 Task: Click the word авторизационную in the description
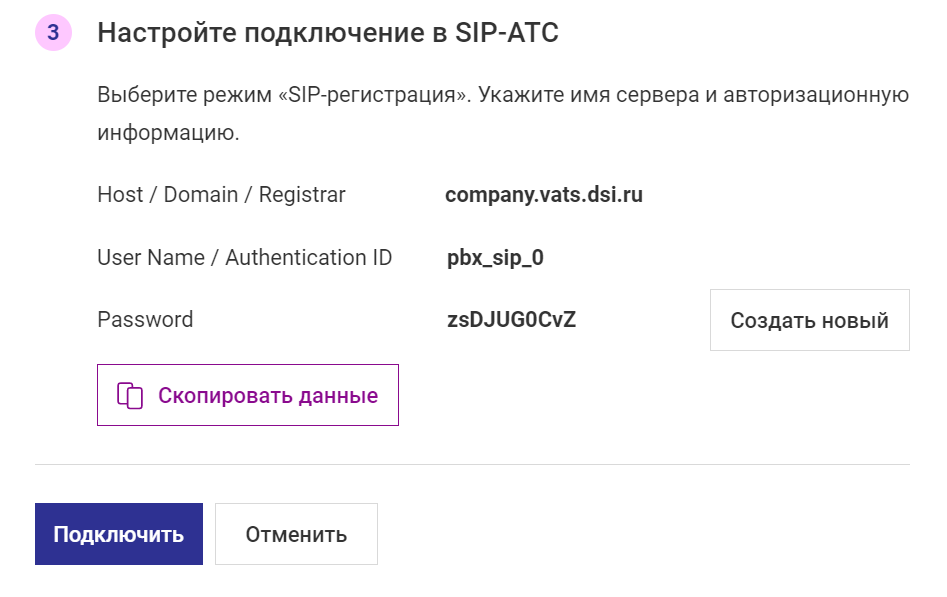tap(816, 95)
